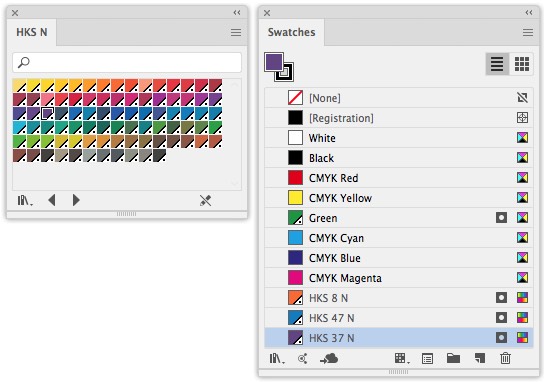Open the HKS N panel menu
Screen dimensions: 544x382
(x=236, y=33)
